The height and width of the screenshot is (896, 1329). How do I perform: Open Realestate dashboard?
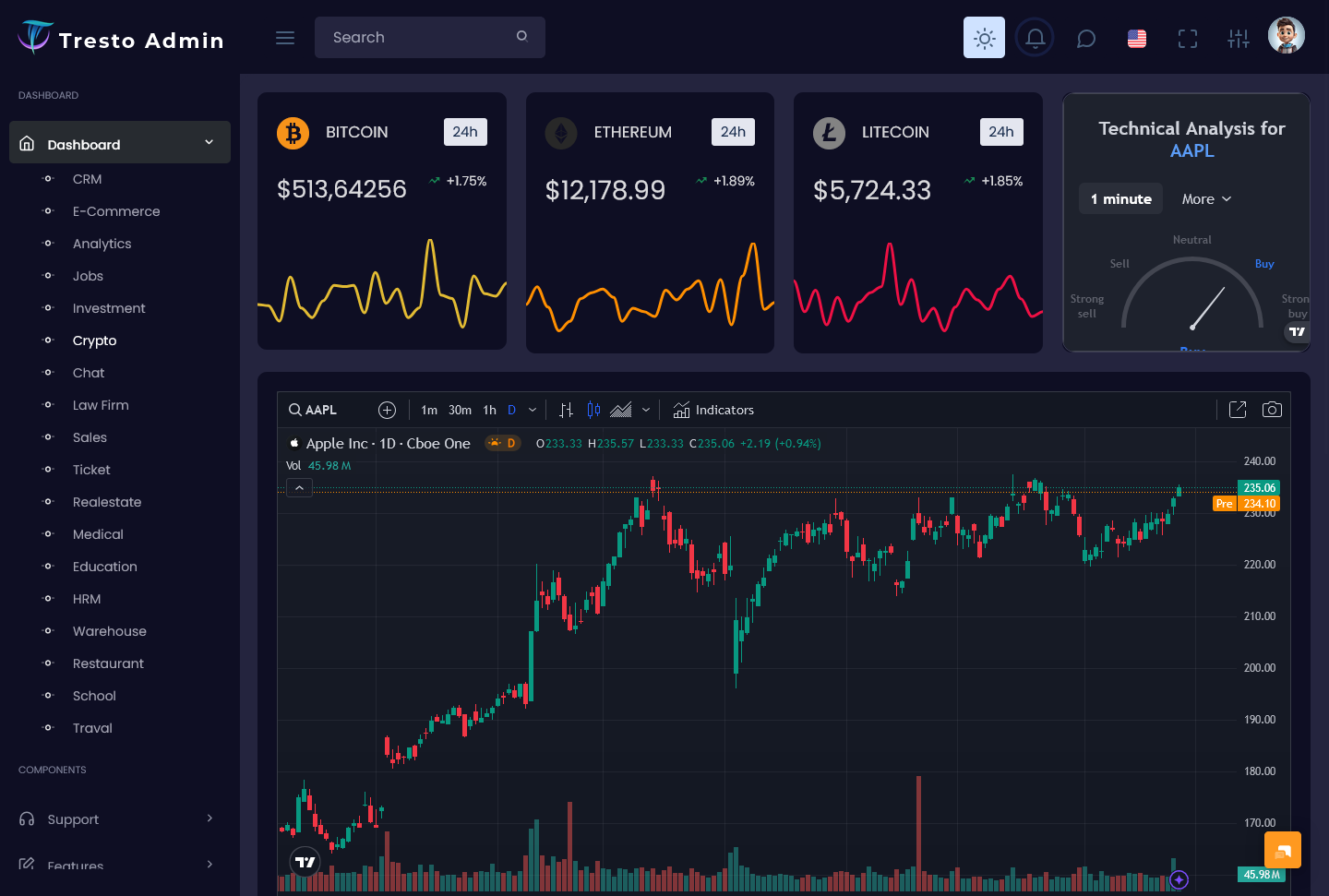(107, 502)
